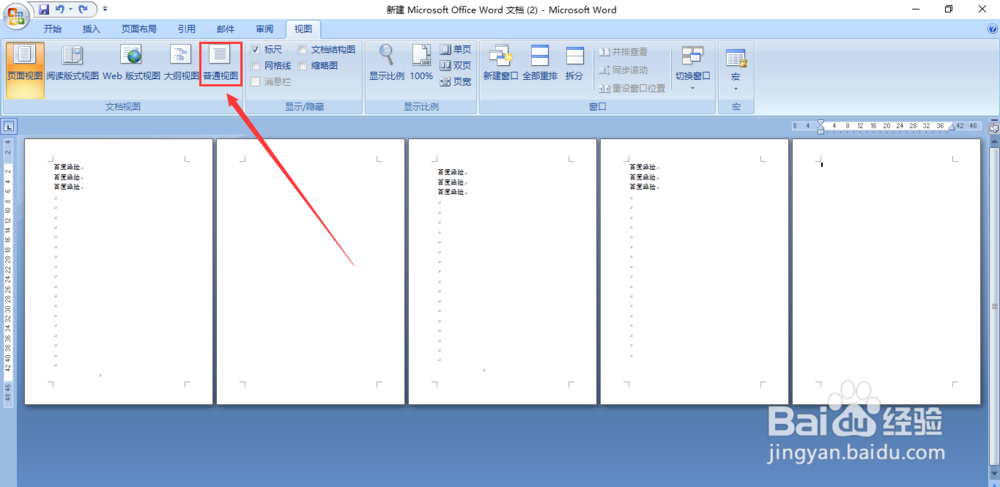
Task: Open the 插入 tab
Action: tap(92, 29)
